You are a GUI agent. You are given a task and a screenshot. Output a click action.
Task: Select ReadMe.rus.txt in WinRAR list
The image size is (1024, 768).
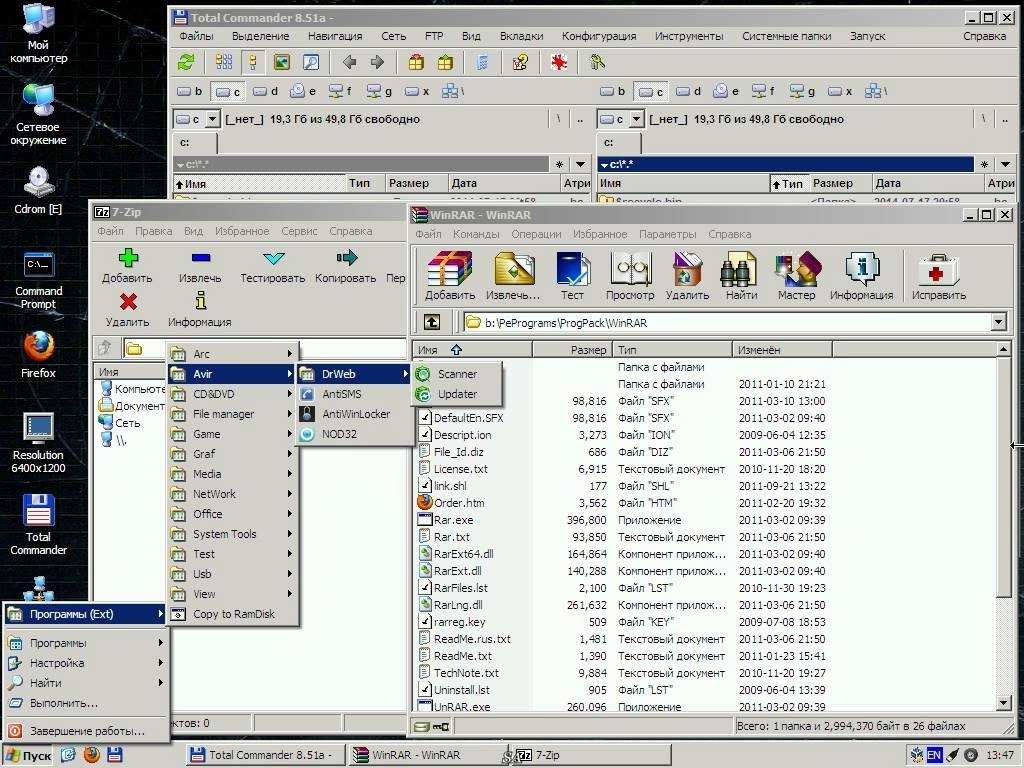point(472,639)
